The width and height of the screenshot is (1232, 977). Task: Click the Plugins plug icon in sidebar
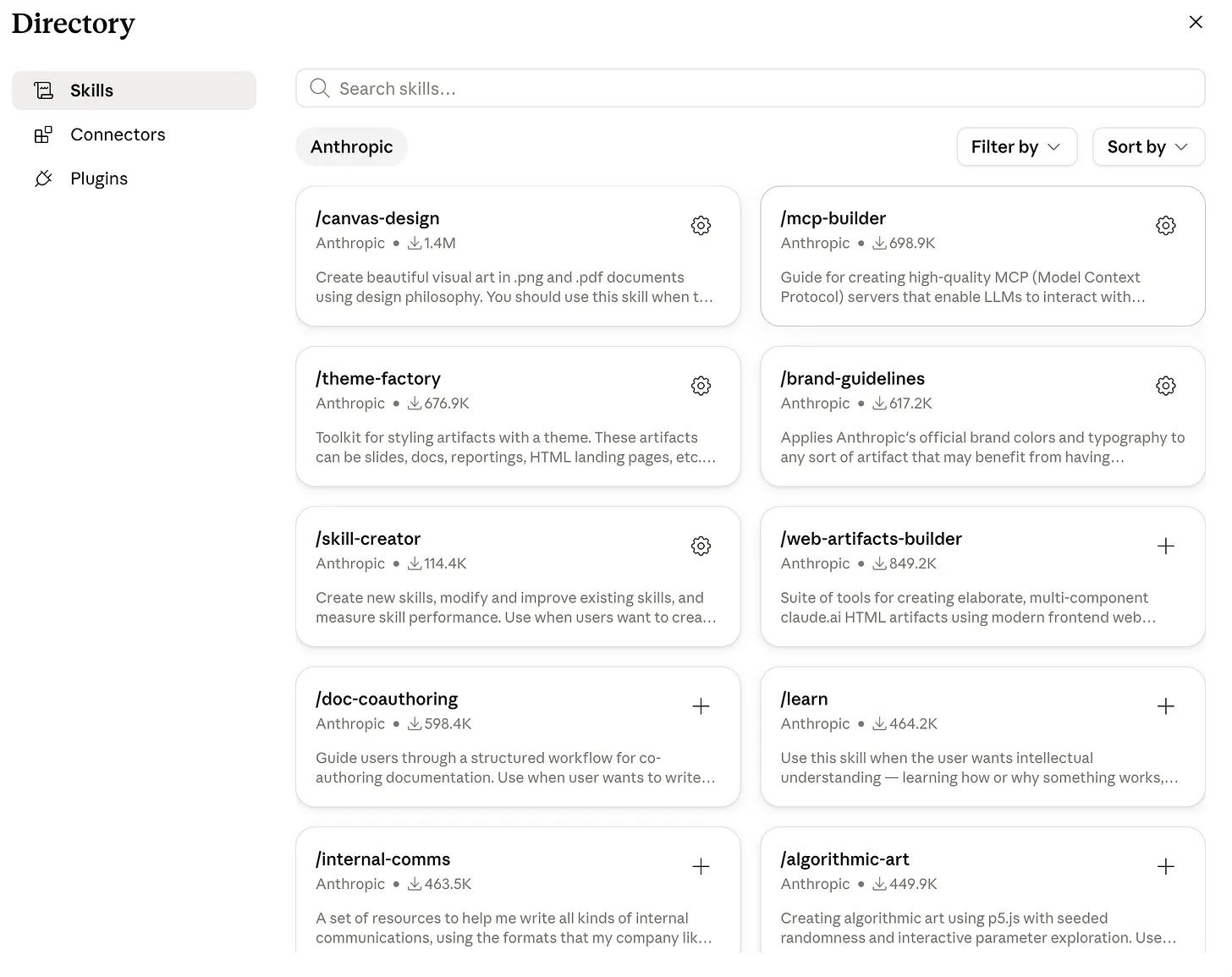tap(43, 178)
